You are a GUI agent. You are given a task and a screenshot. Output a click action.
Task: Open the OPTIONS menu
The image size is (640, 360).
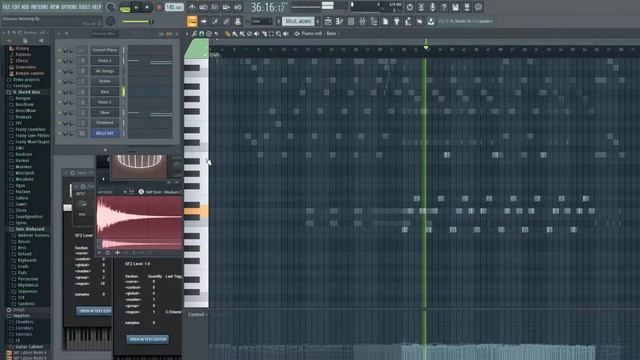(x=69, y=7)
